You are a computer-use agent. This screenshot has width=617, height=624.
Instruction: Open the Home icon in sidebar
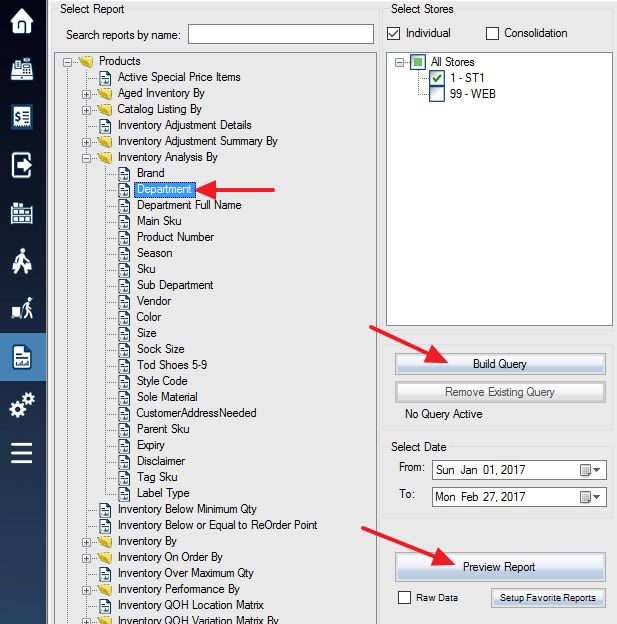point(22,21)
